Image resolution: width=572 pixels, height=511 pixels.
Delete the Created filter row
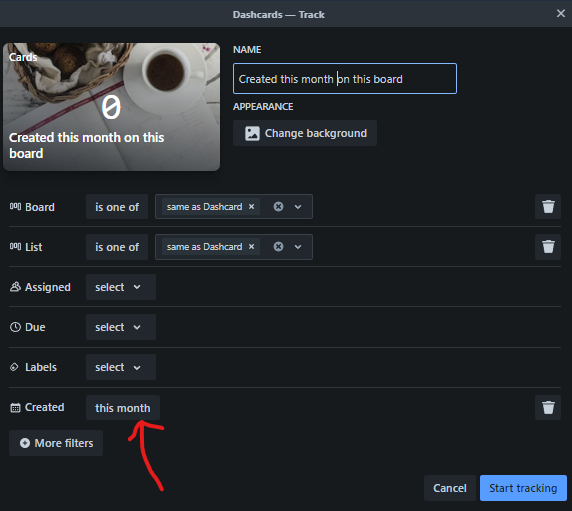click(548, 407)
